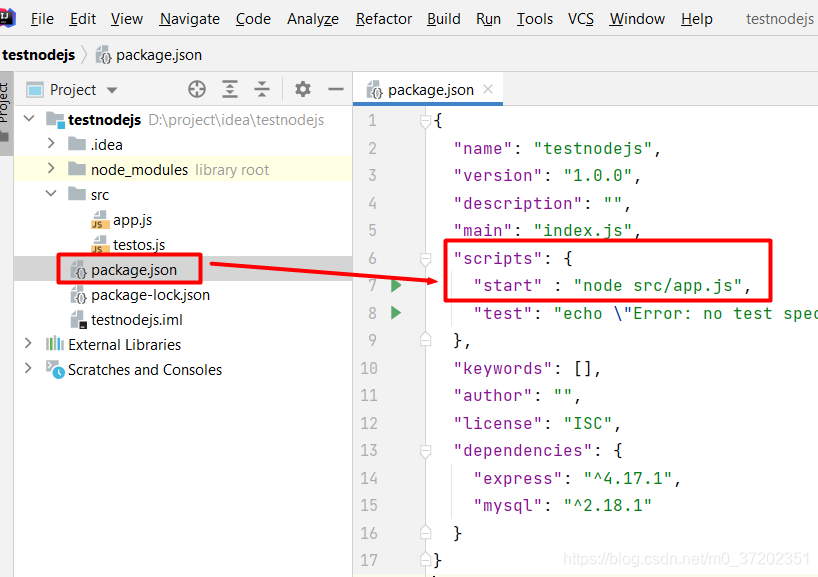The image size is (818, 577).
Task: Run the test script via second gutter arrow
Action: coord(395,312)
